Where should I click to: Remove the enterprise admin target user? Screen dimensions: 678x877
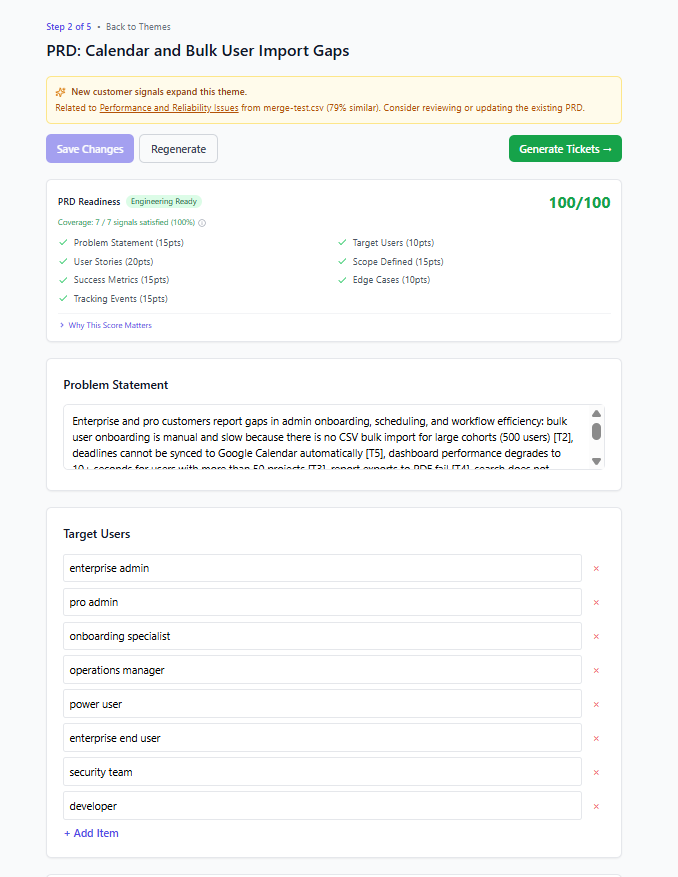coord(596,568)
